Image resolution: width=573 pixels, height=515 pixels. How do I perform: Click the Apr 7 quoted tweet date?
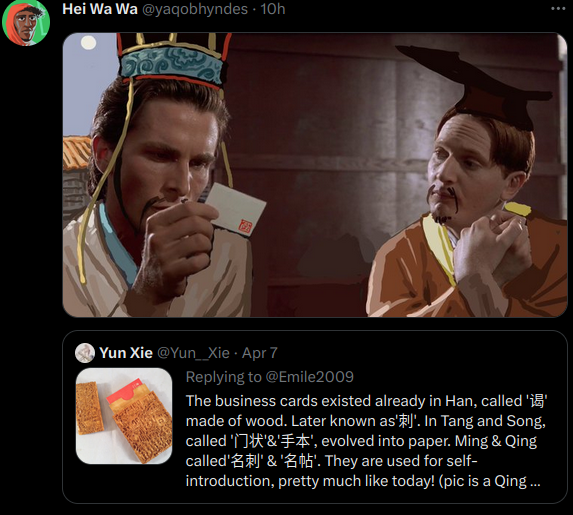(260, 353)
